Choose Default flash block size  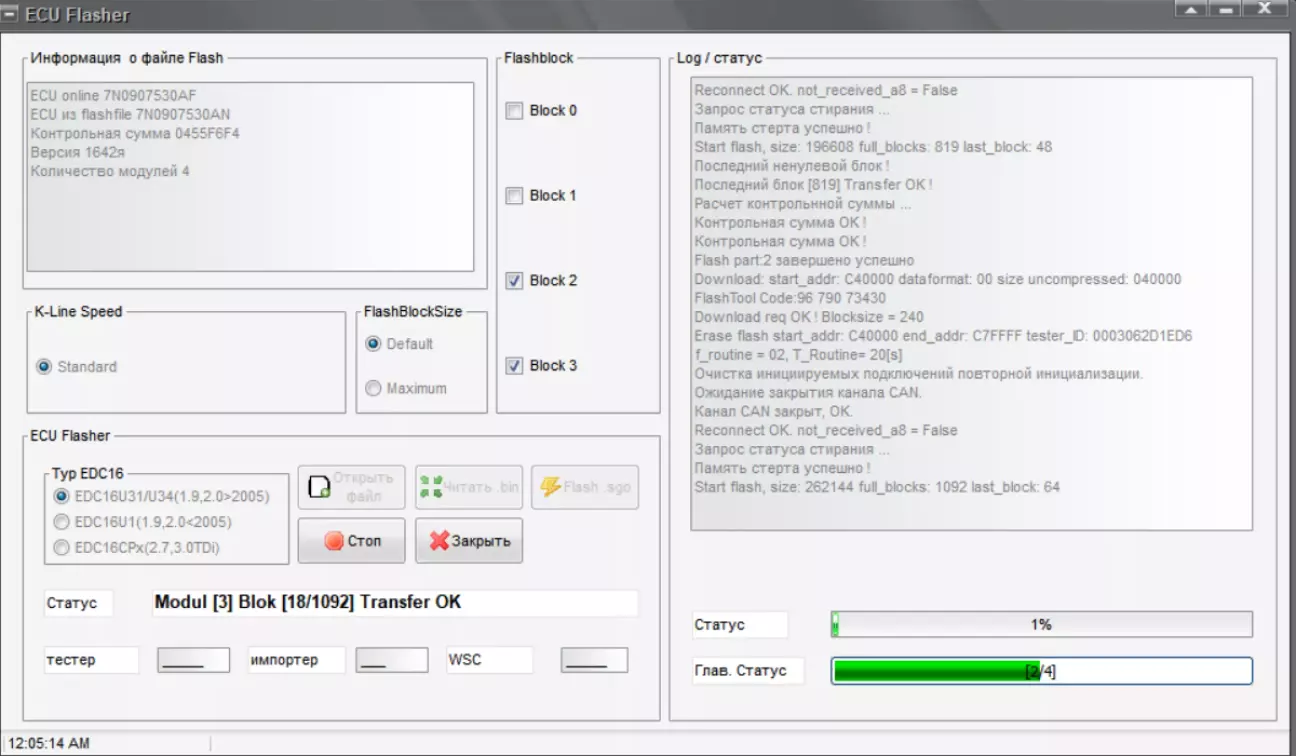tap(374, 344)
